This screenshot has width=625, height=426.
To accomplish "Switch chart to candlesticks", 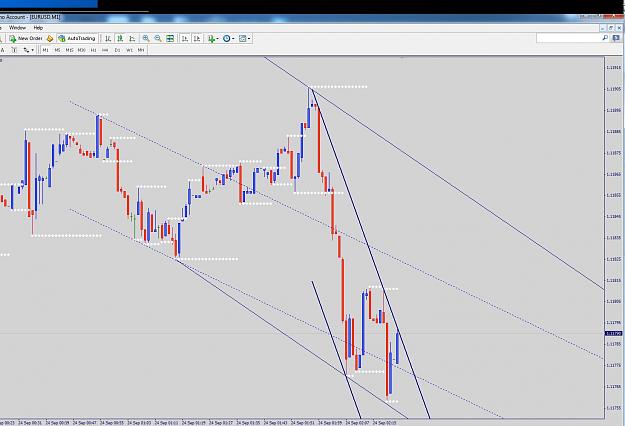I will [120, 39].
